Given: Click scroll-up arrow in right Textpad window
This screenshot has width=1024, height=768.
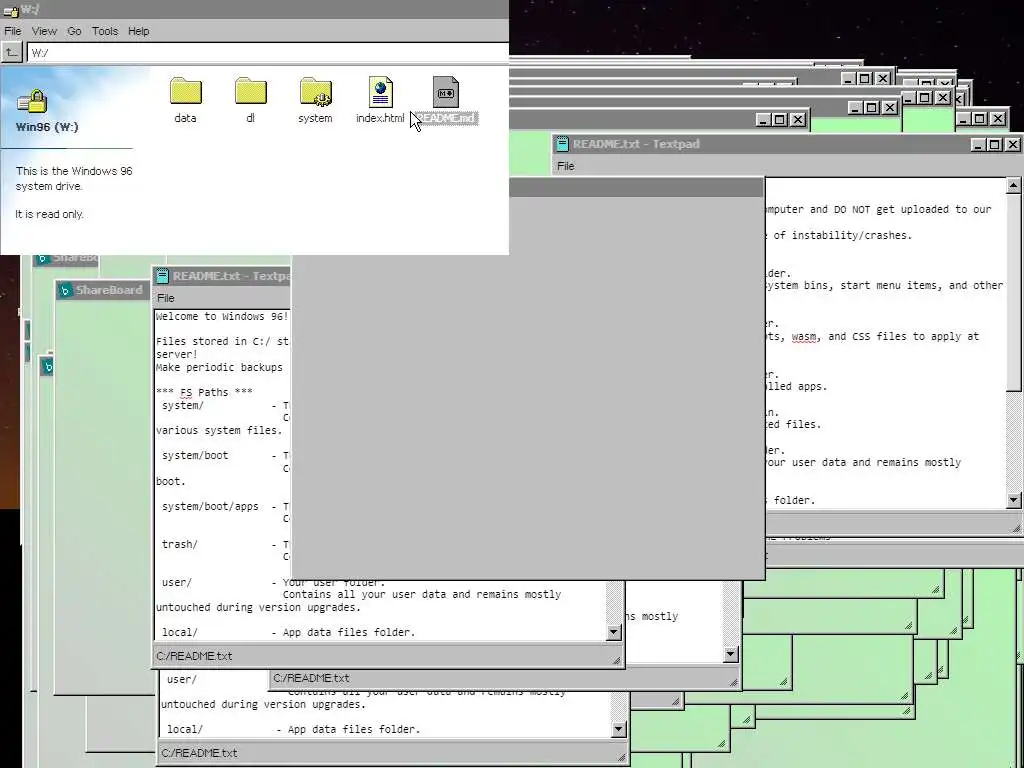Looking at the screenshot, I should [x=1014, y=186].
